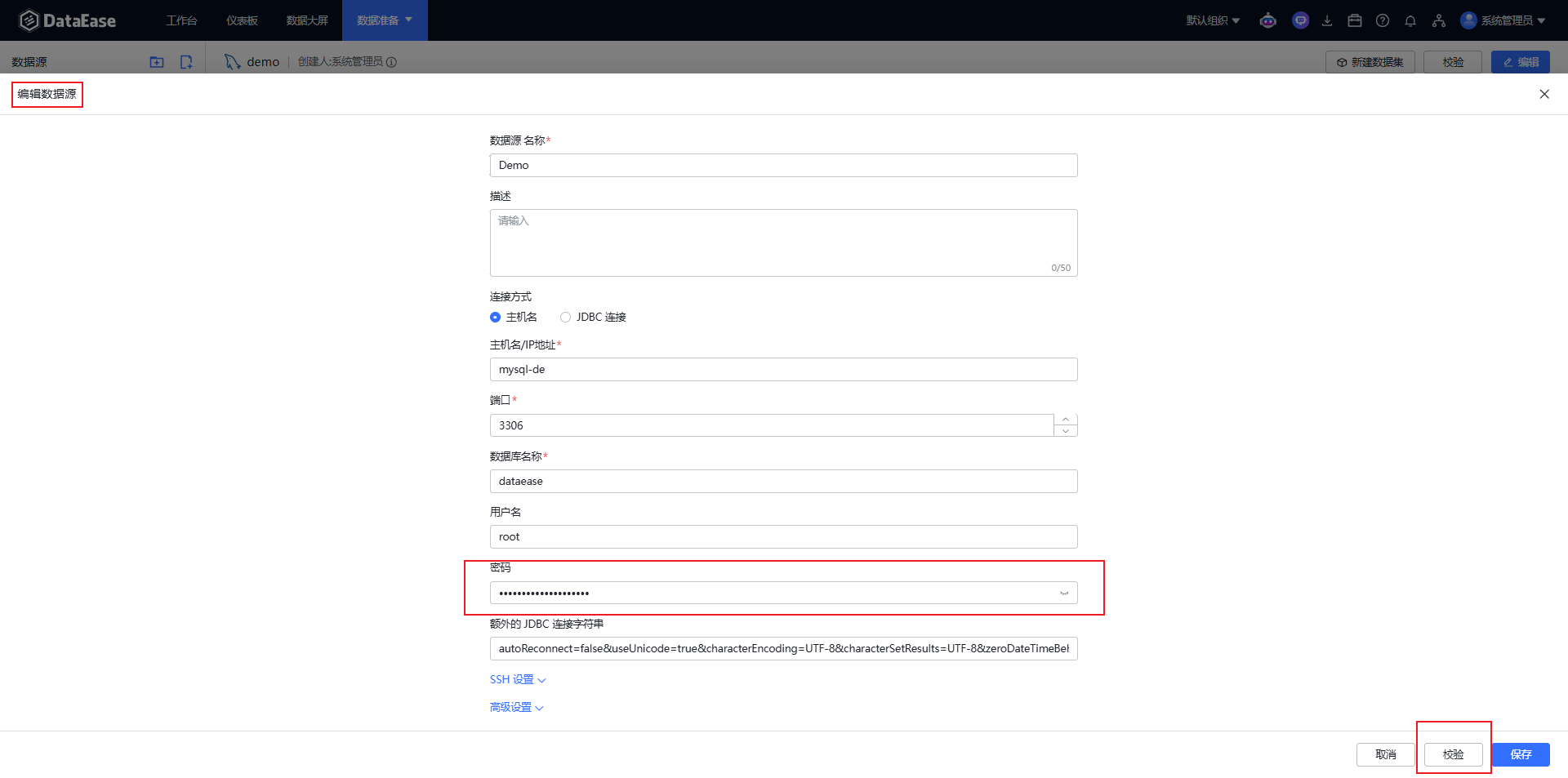Open the help question mark icon
This screenshot has width=1568, height=778.
[x=1383, y=20]
